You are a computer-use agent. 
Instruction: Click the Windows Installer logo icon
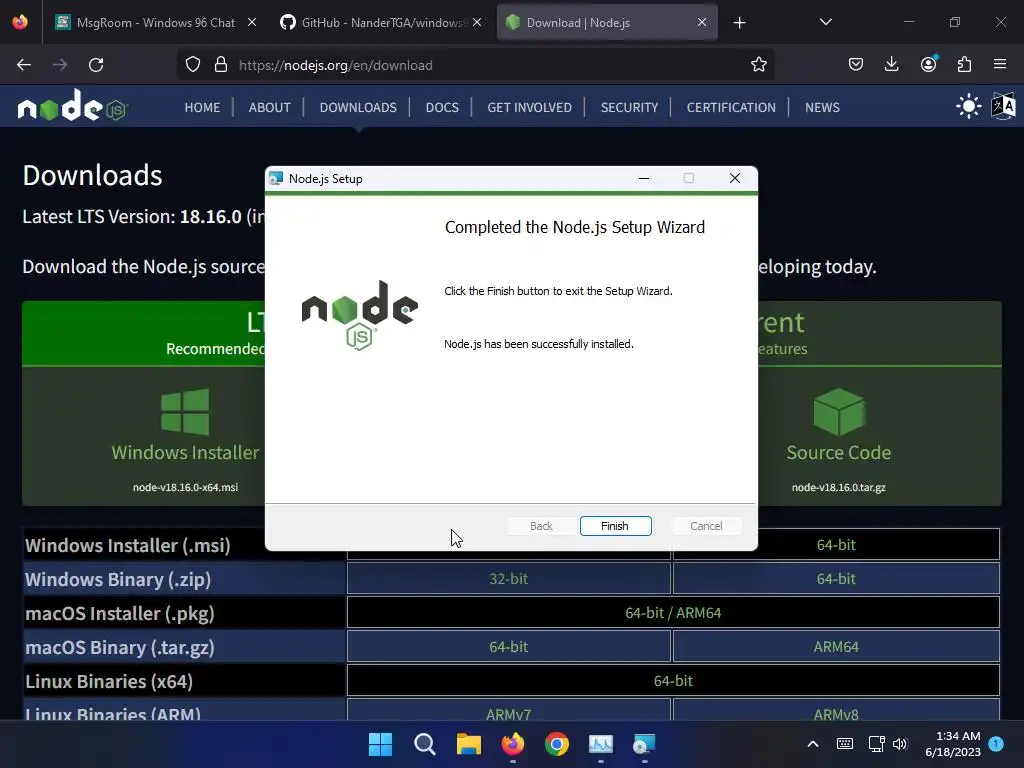click(x=185, y=411)
